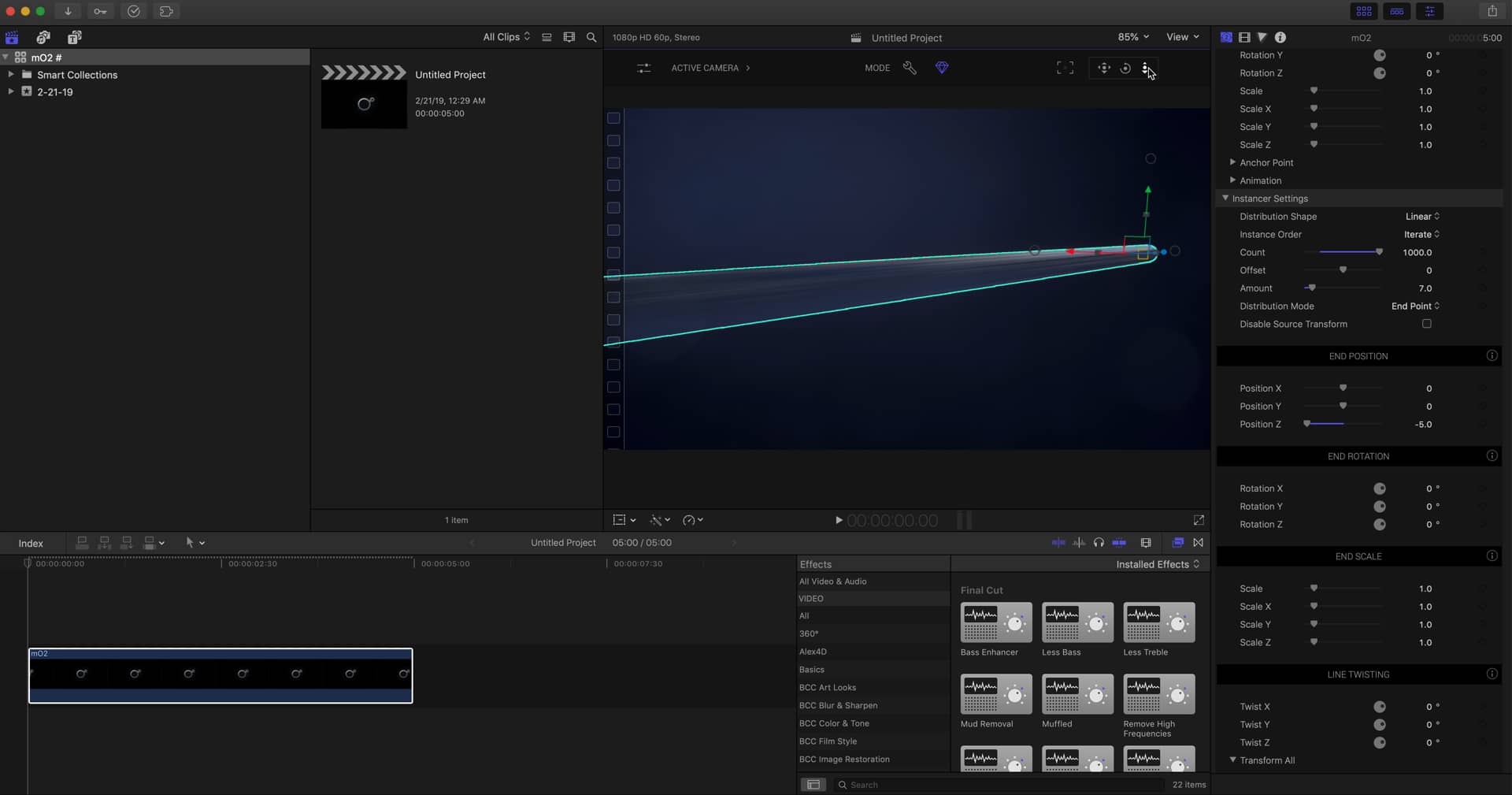Check the Disable Source Transform checkbox
Viewport: 1512px width, 795px height.
coord(1426,324)
